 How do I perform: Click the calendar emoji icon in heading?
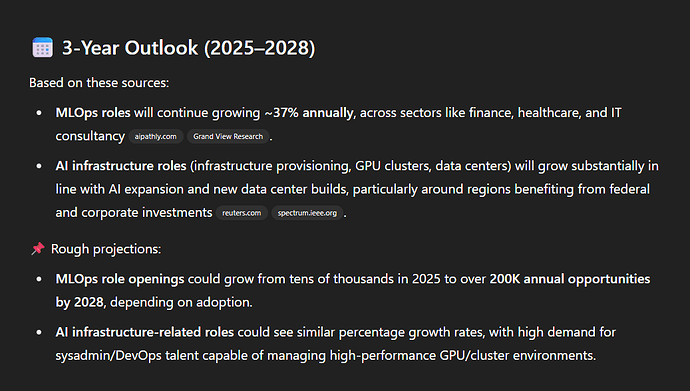coord(42,48)
